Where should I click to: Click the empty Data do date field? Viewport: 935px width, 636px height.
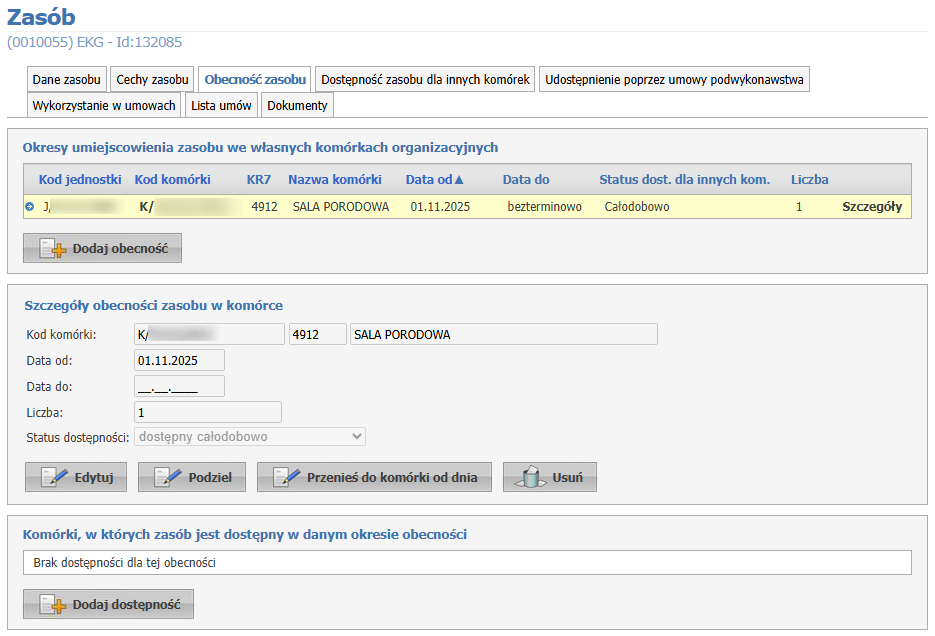click(x=179, y=386)
